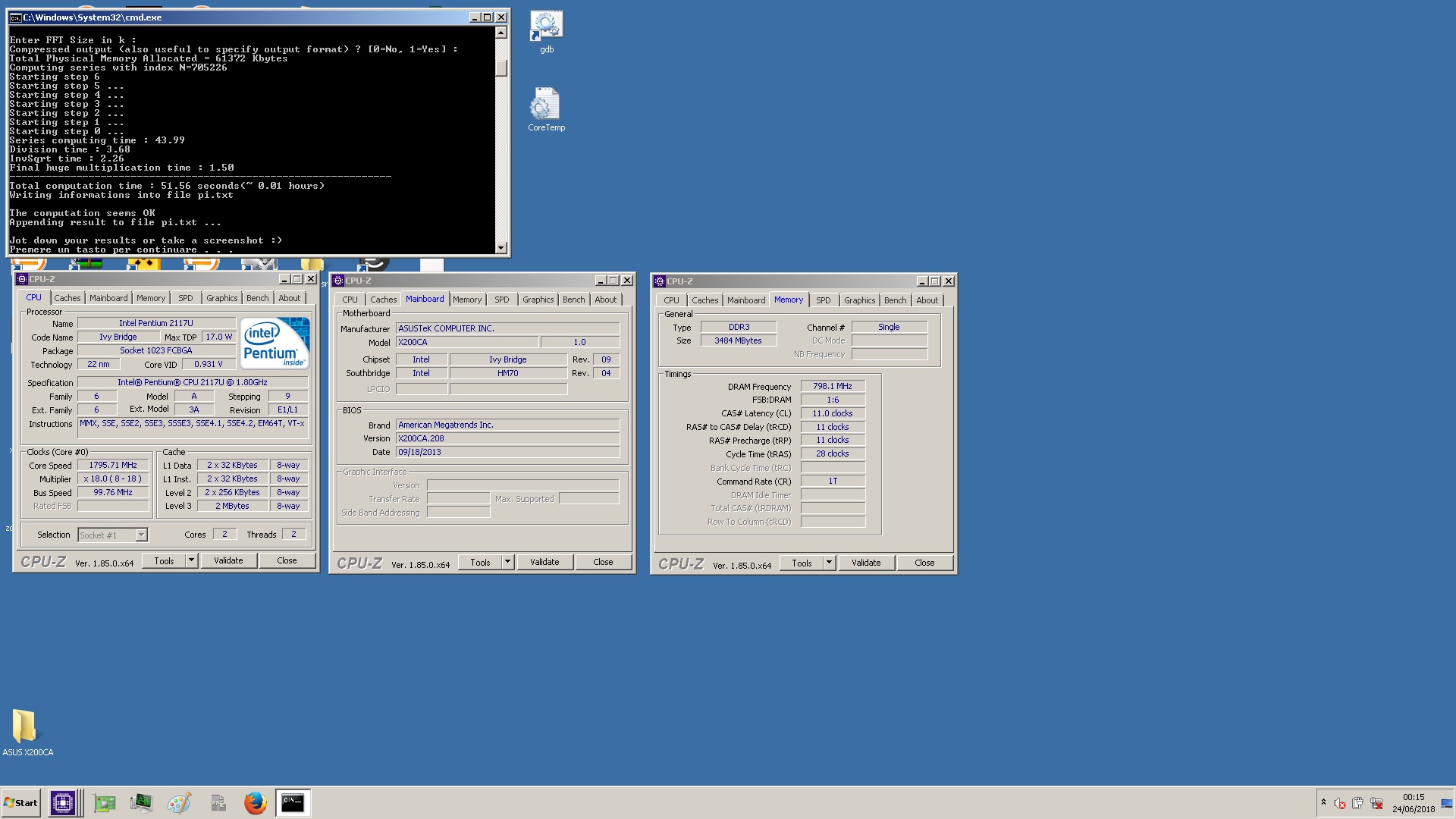The height and width of the screenshot is (819, 1456).
Task: Click the GPU-Z graphics card taskbar icon
Action: (x=104, y=803)
